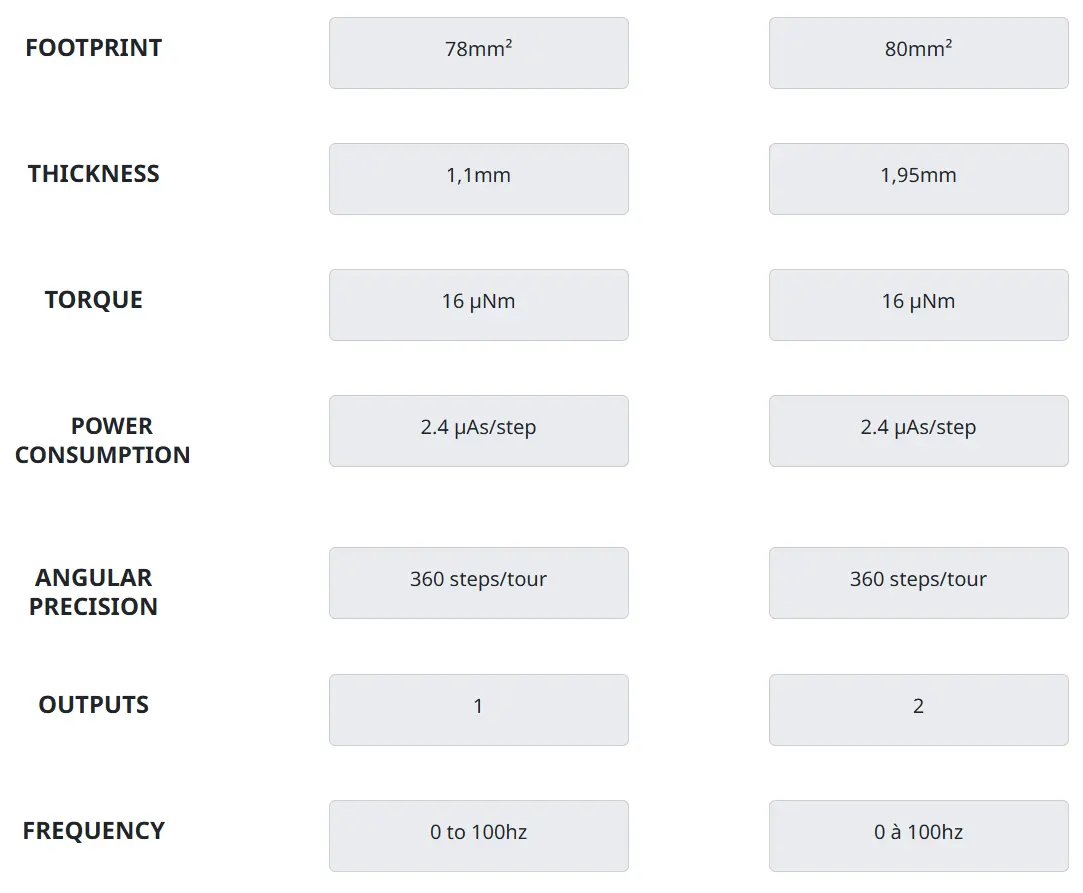Click the "0 à 100hz" frequency box
Viewport: 1083px width, 893px height.
click(x=918, y=836)
